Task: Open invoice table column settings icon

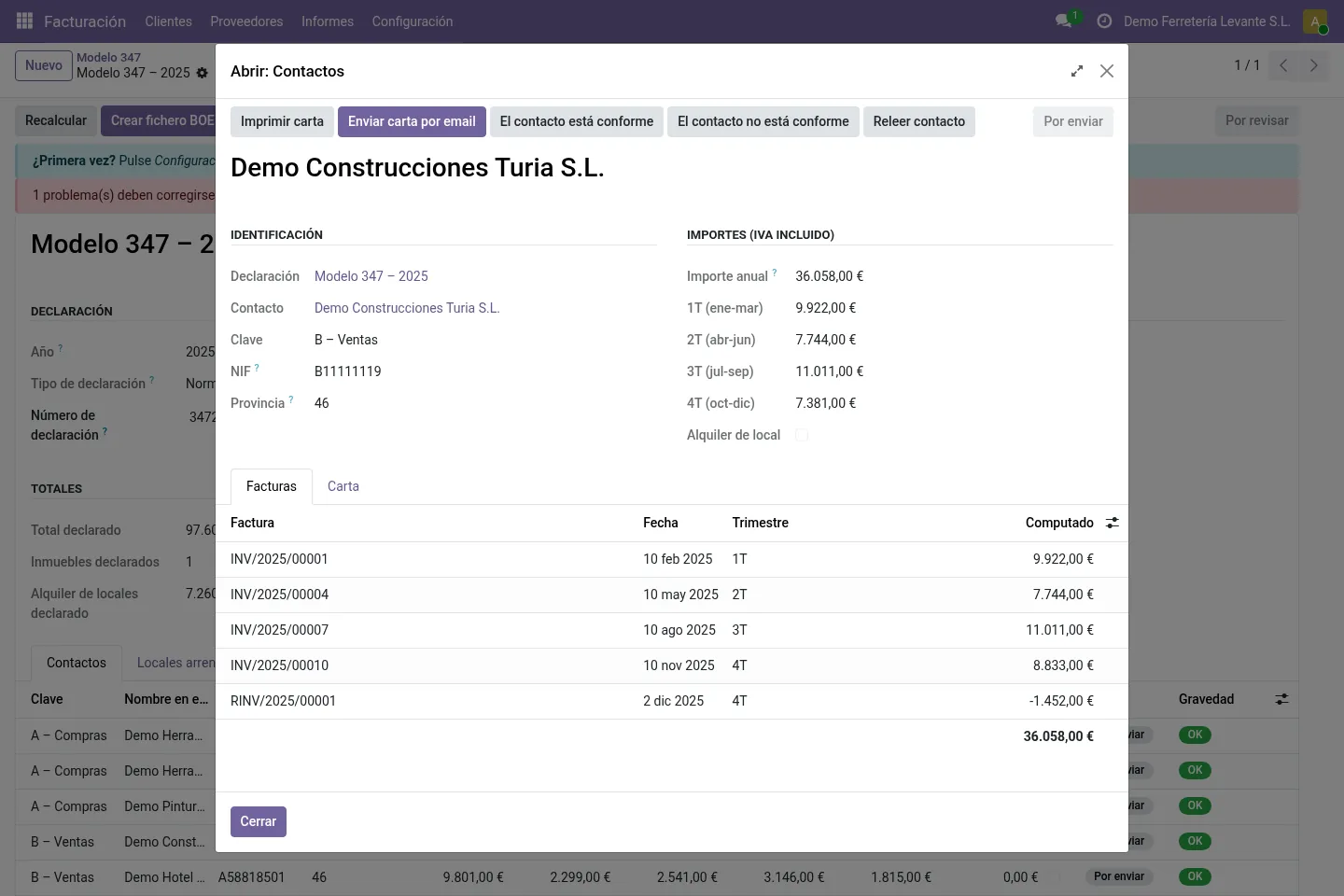Action: pos(1113,523)
